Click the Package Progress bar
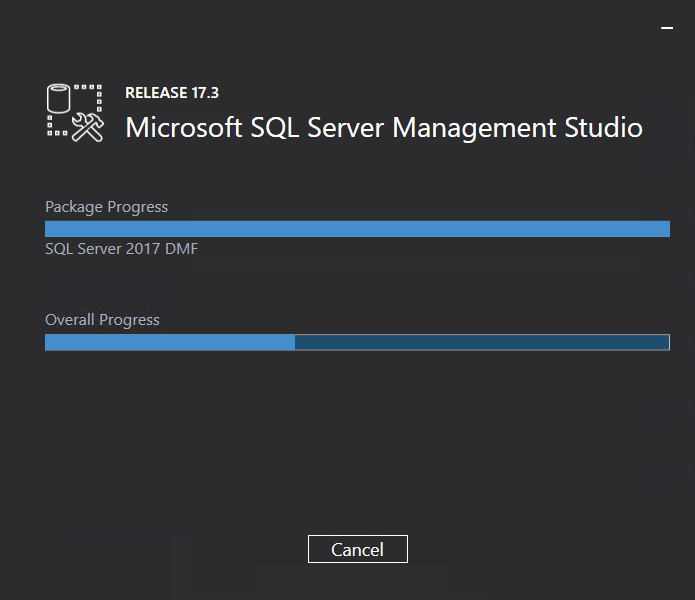695x600 pixels. pyautogui.click(x=357, y=229)
